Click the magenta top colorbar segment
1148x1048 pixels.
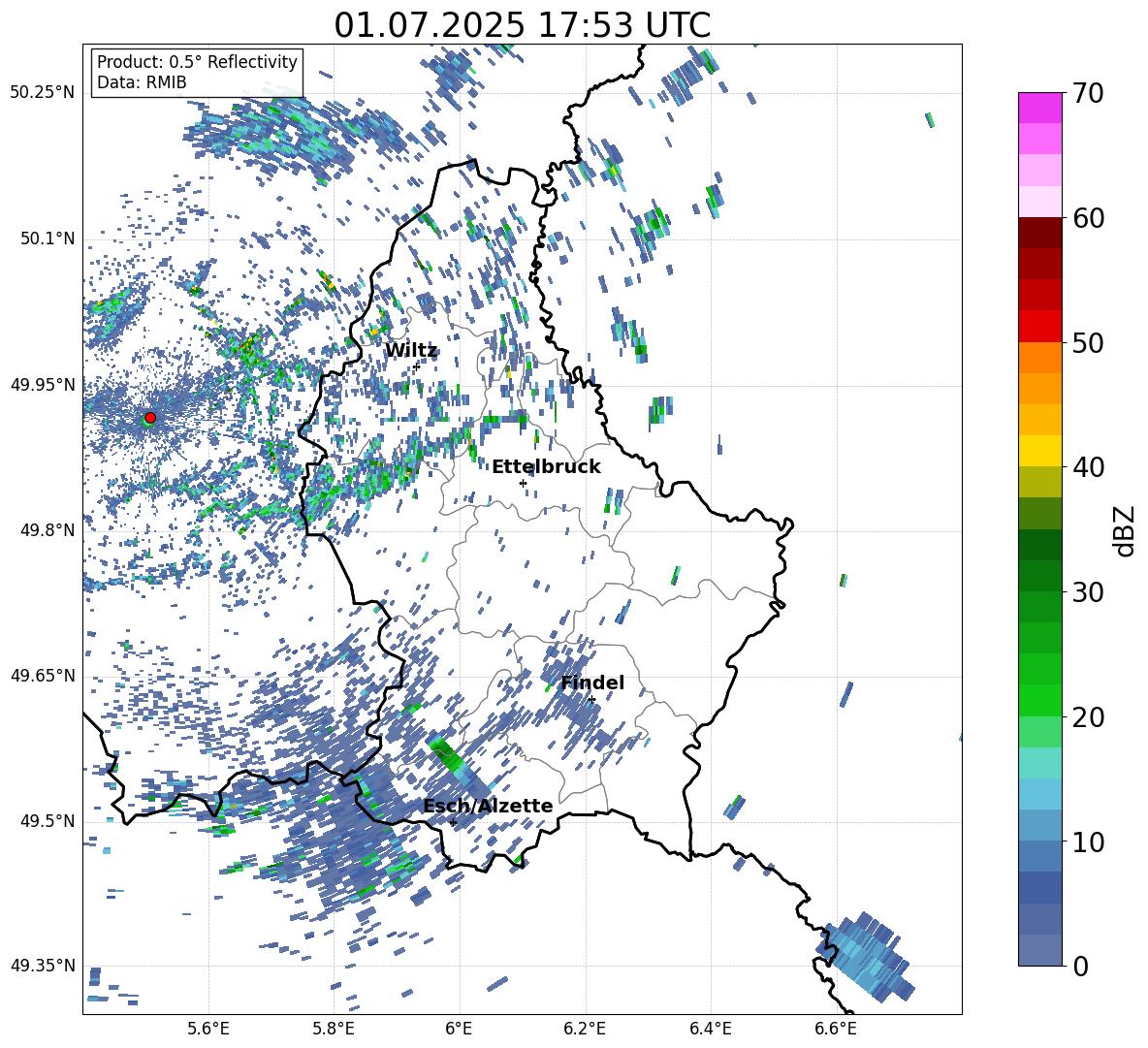pyautogui.click(x=1039, y=108)
